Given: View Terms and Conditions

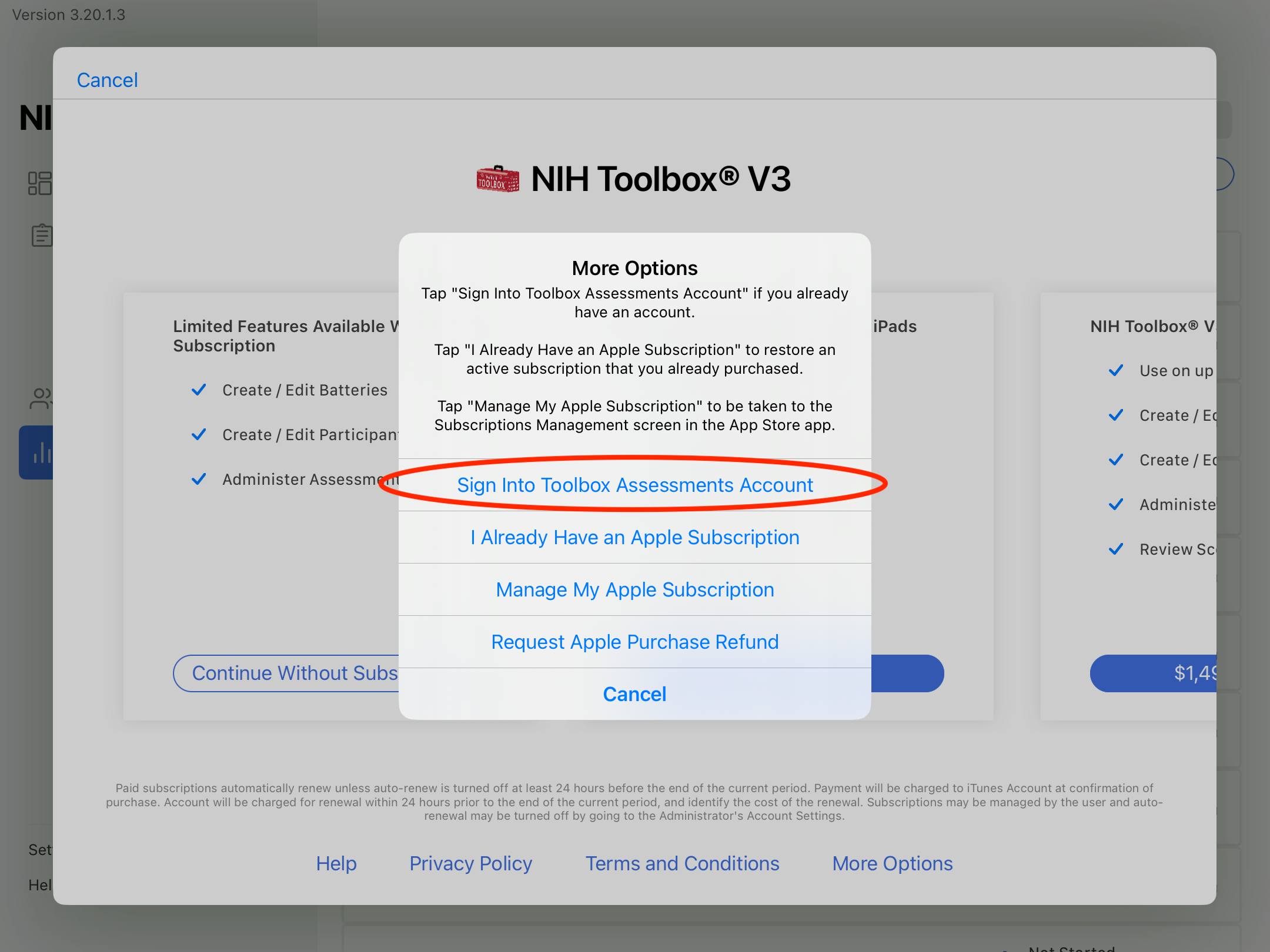Looking at the screenshot, I should coord(682,863).
